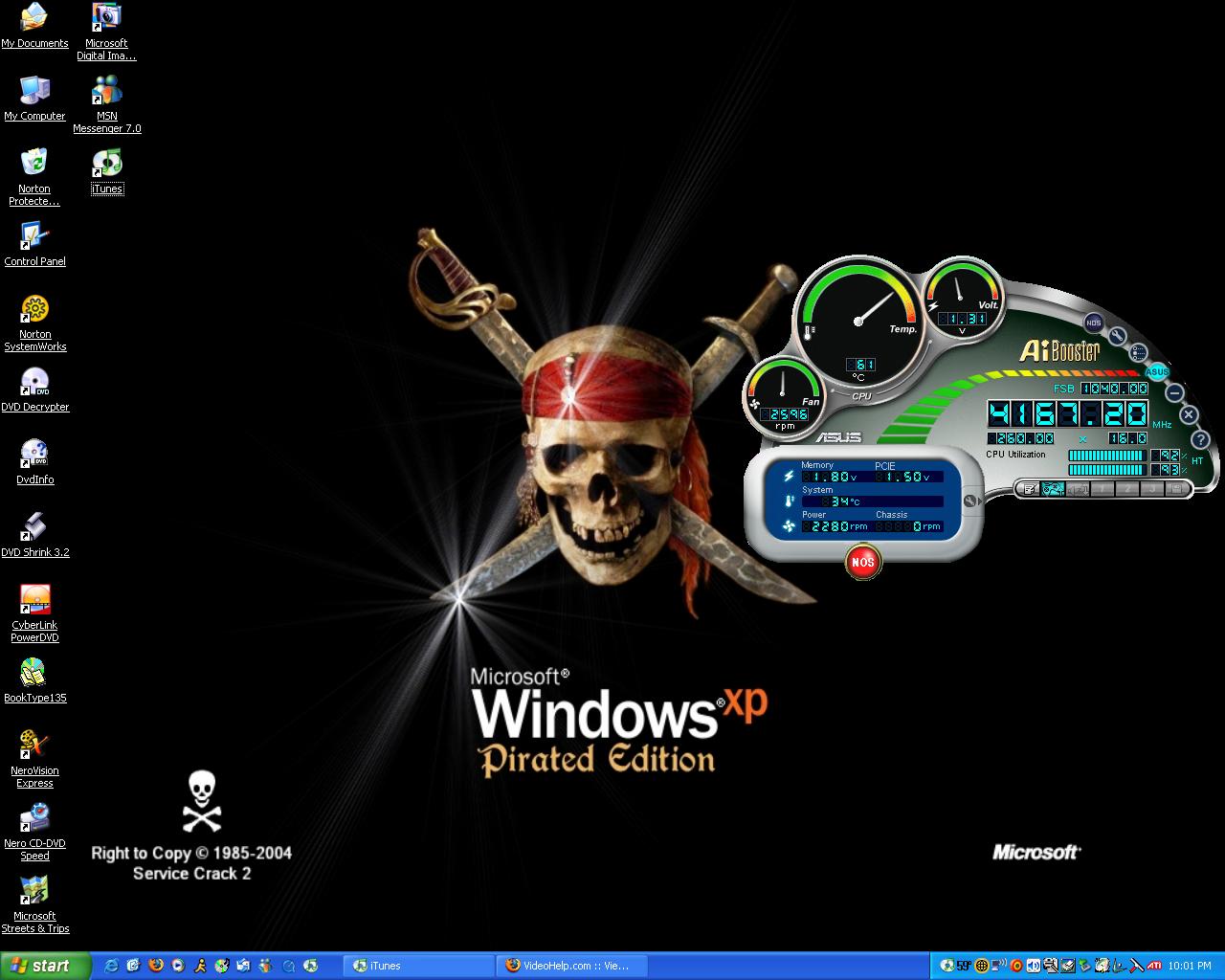This screenshot has height=980, width=1225.
Task: Select the DVD Shrink 3.2 desktop icon
Action: click(34, 534)
